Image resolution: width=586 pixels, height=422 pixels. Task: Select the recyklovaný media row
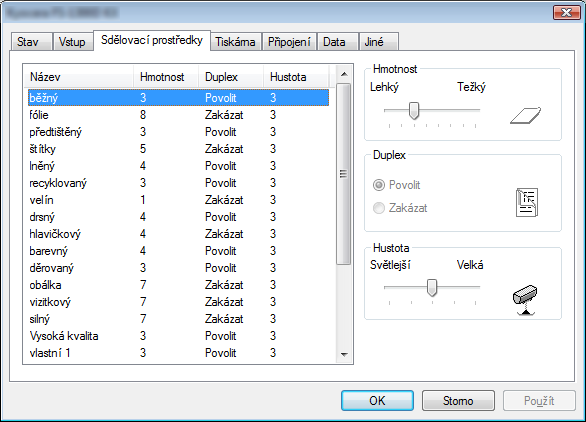tap(178, 183)
